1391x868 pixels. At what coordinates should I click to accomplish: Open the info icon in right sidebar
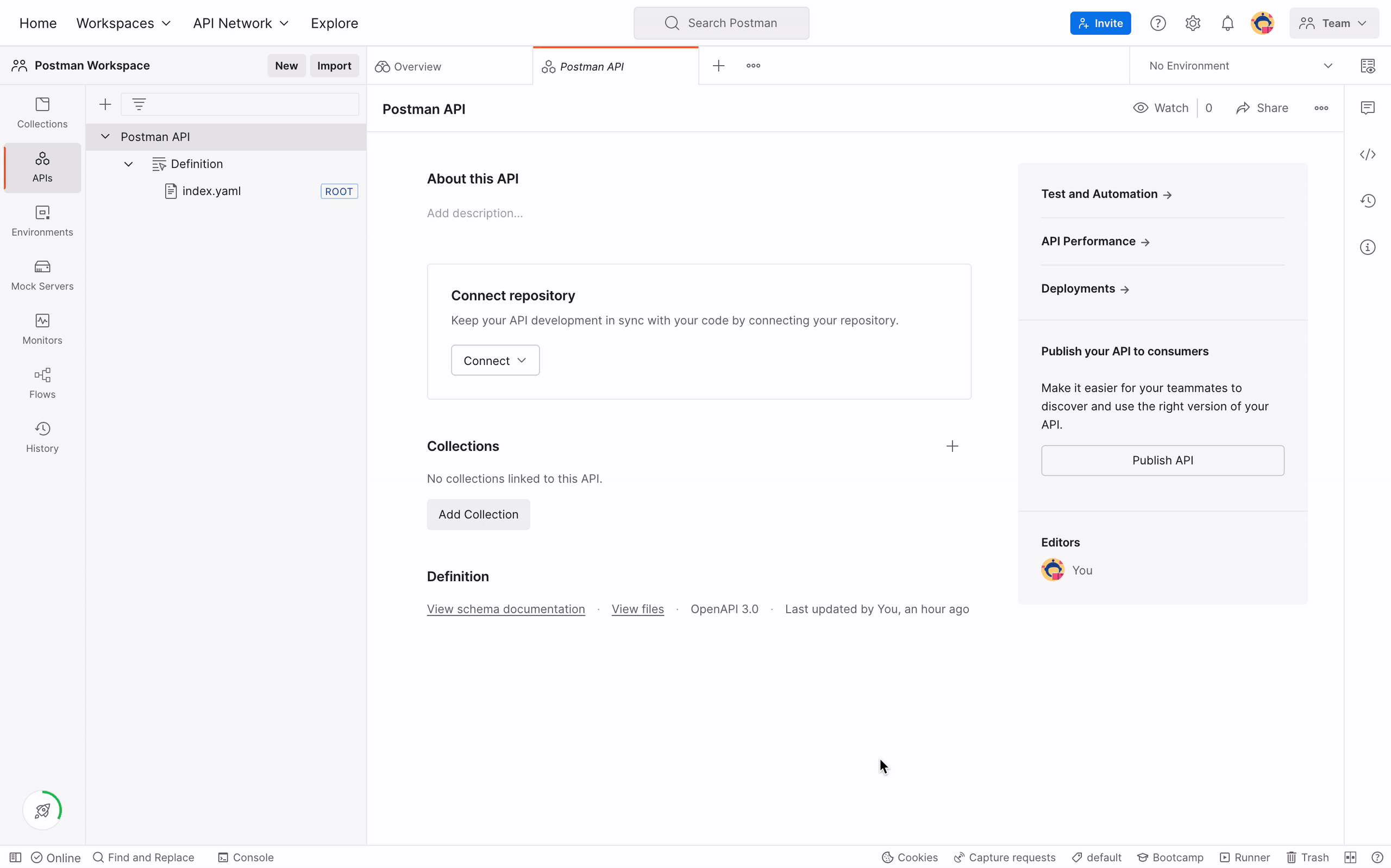point(1368,247)
